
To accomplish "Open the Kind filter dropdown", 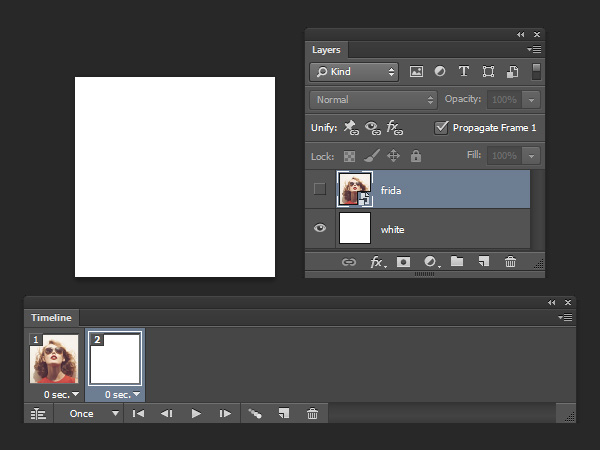I will pos(354,72).
